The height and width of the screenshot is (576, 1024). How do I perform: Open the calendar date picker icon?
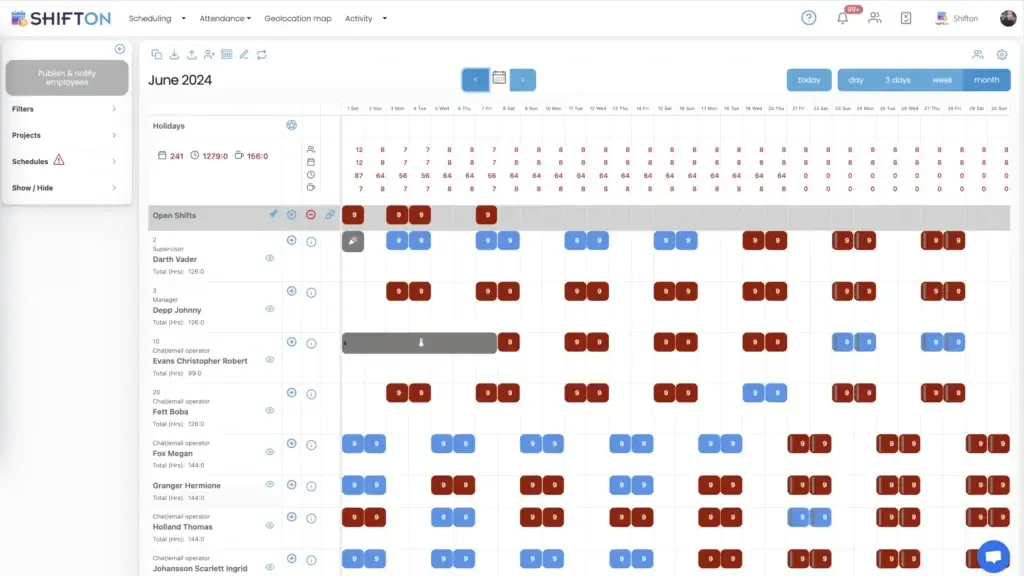pyautogui.click(x=499, y=79)
